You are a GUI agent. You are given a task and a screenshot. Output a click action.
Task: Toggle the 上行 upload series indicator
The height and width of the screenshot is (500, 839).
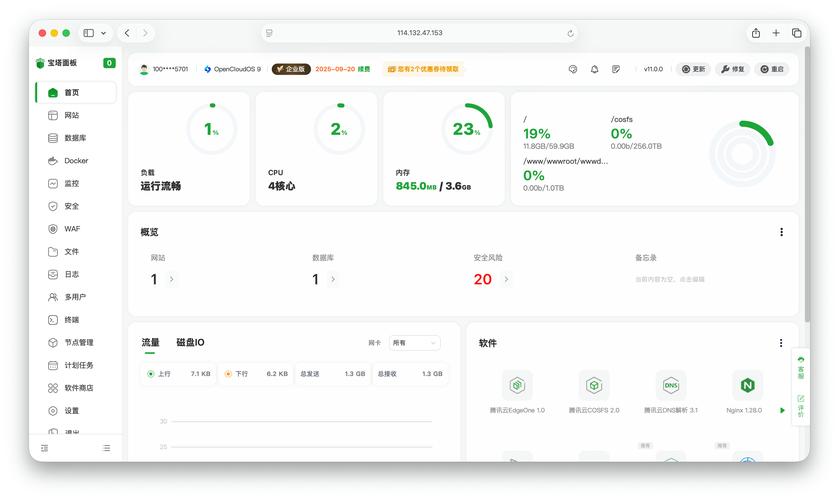(151, 374)
